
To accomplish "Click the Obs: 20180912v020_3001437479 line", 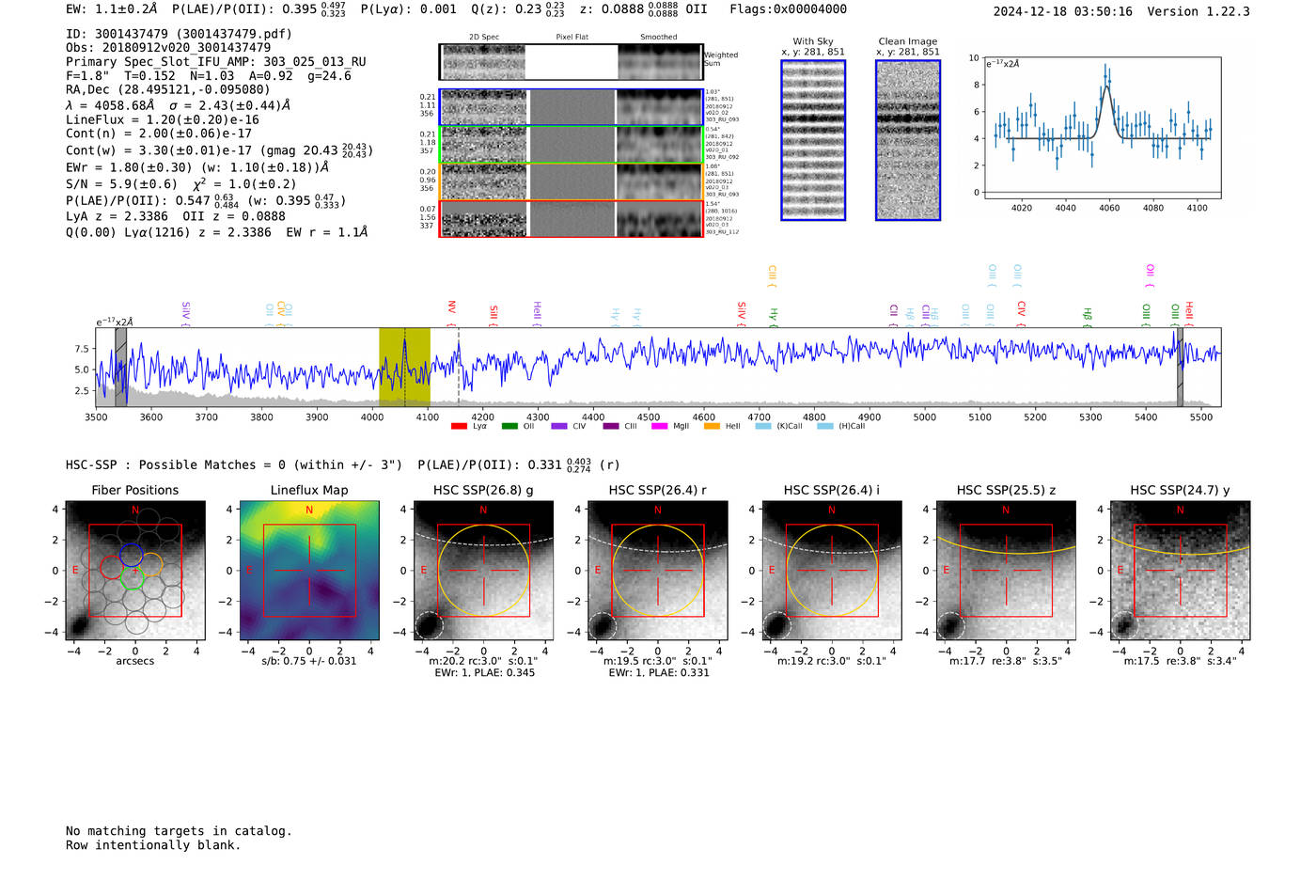I will 168,48.
